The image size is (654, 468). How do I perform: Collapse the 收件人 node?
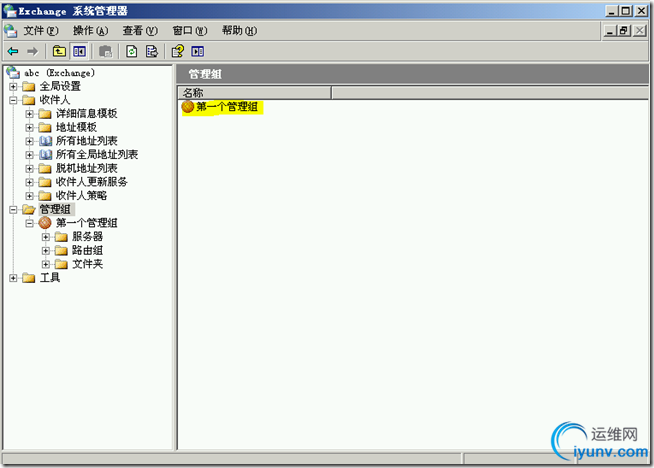13,100
